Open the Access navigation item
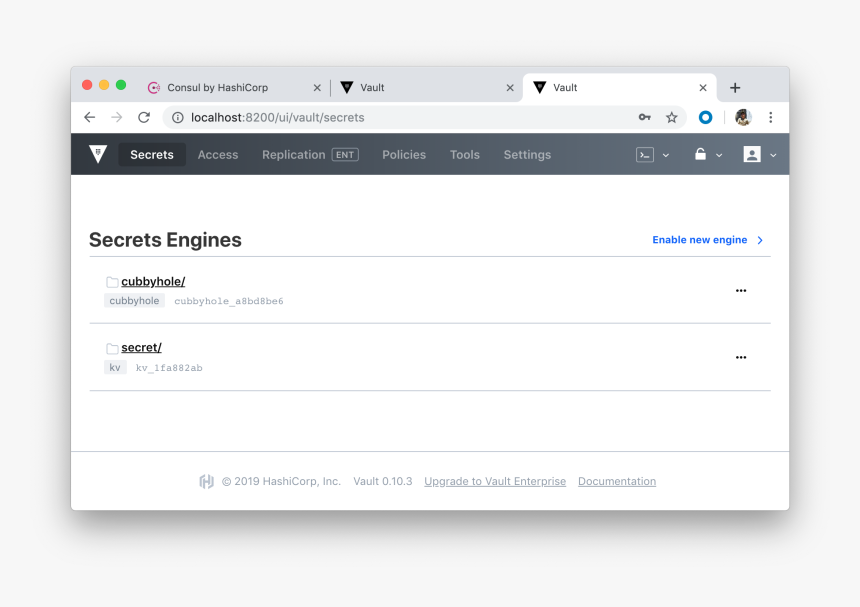The image size is (860, 607). pyautogui.click(x=218, y=155)
